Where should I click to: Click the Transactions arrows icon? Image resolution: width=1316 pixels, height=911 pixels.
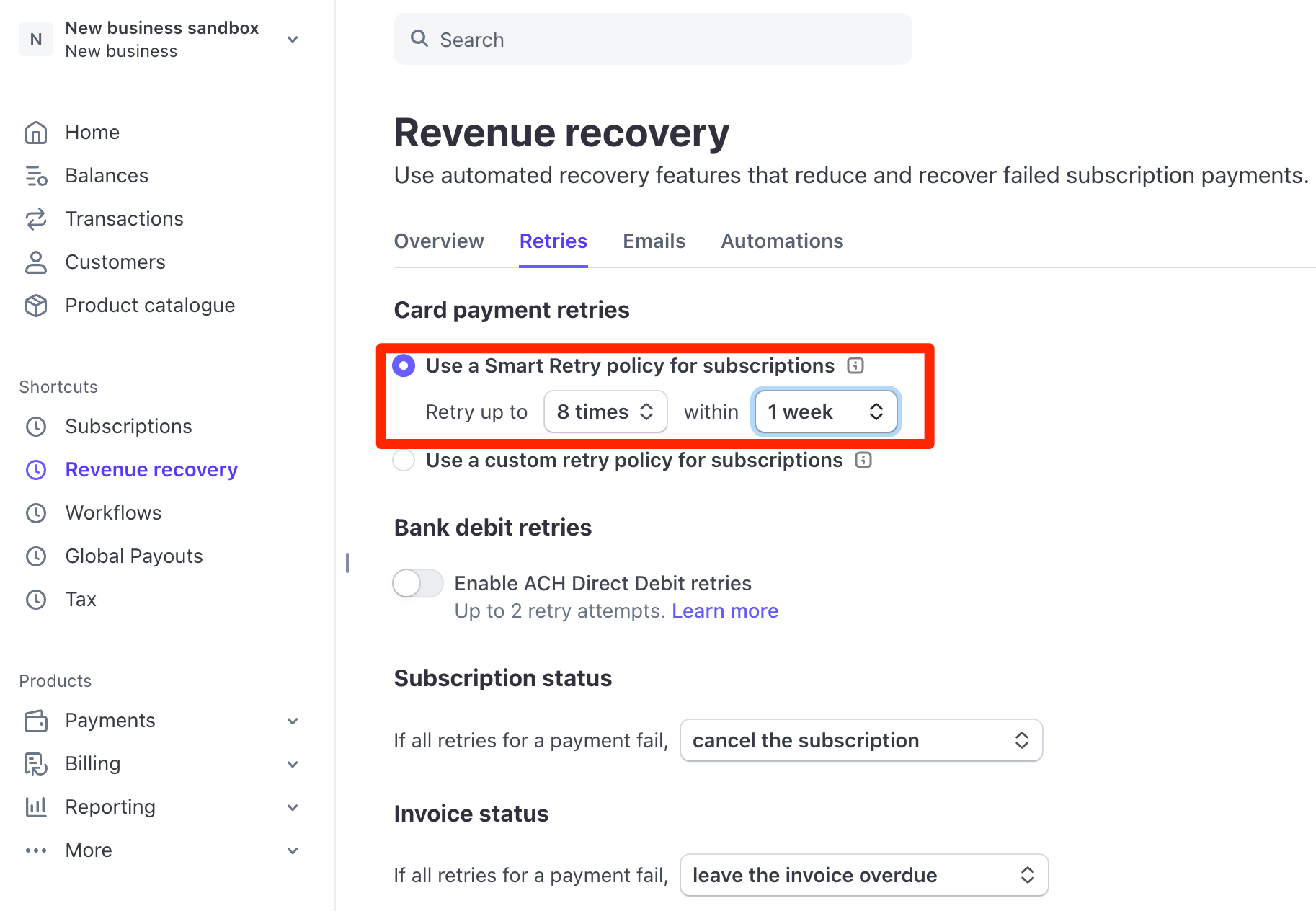point(36,219)
